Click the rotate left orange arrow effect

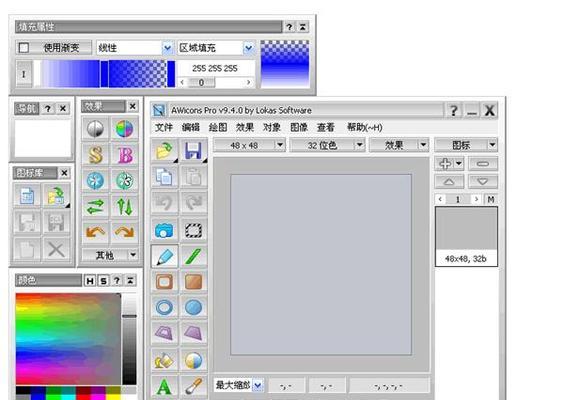pos(95,232)
